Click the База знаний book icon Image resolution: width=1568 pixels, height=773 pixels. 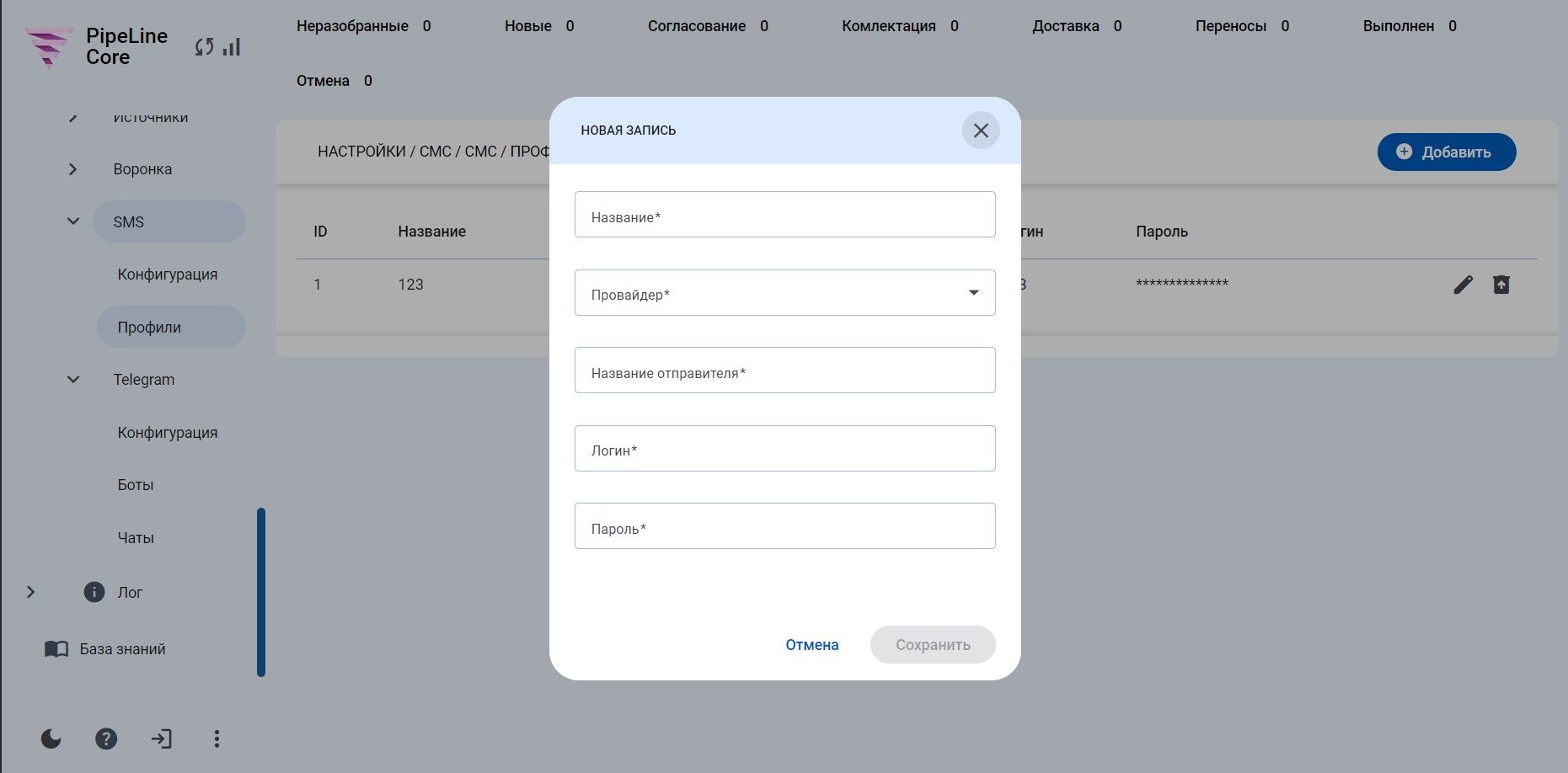pos(56,649)
